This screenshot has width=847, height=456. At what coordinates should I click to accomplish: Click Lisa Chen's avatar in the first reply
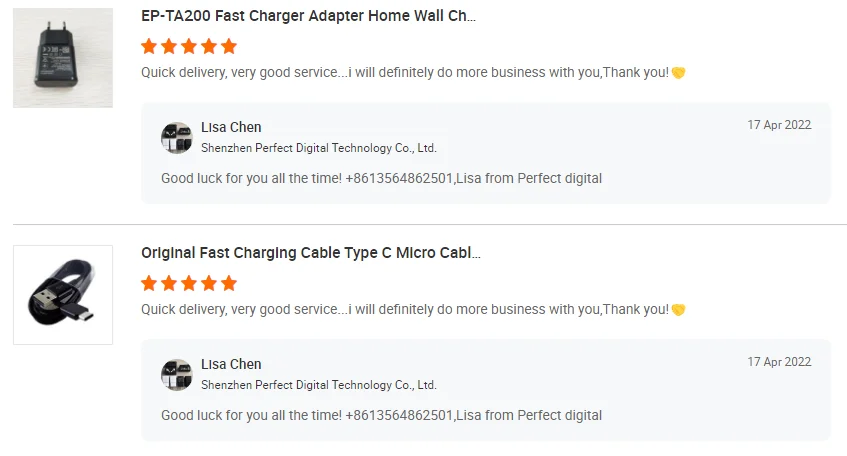pyautogui.click(x=177, y=138)
